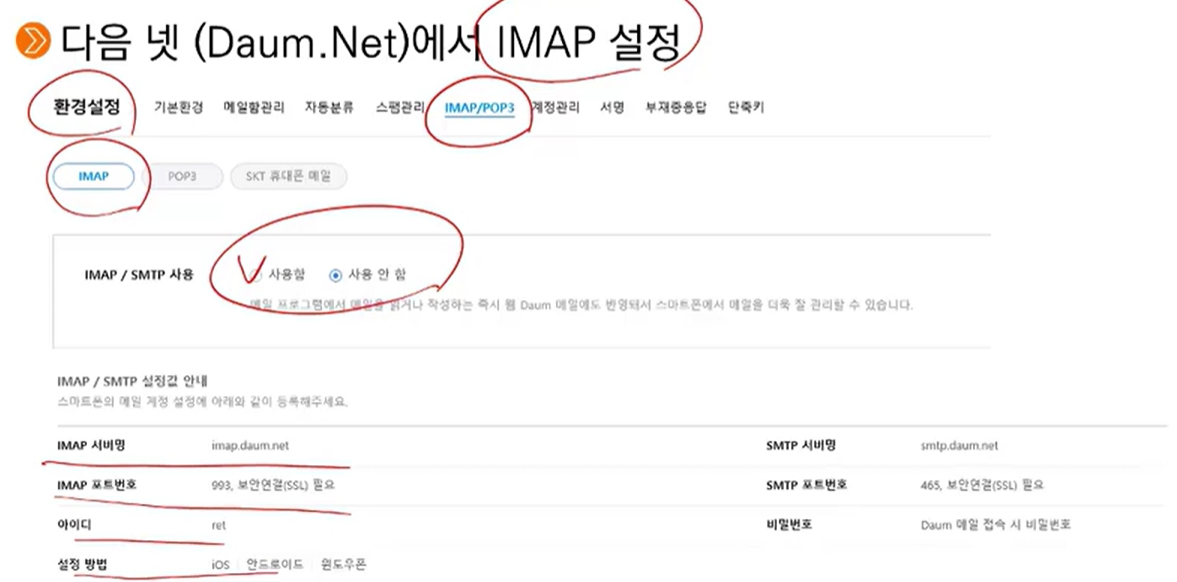
Task: Click the IMAP 포트번호 label
Action: click(97, 485)
